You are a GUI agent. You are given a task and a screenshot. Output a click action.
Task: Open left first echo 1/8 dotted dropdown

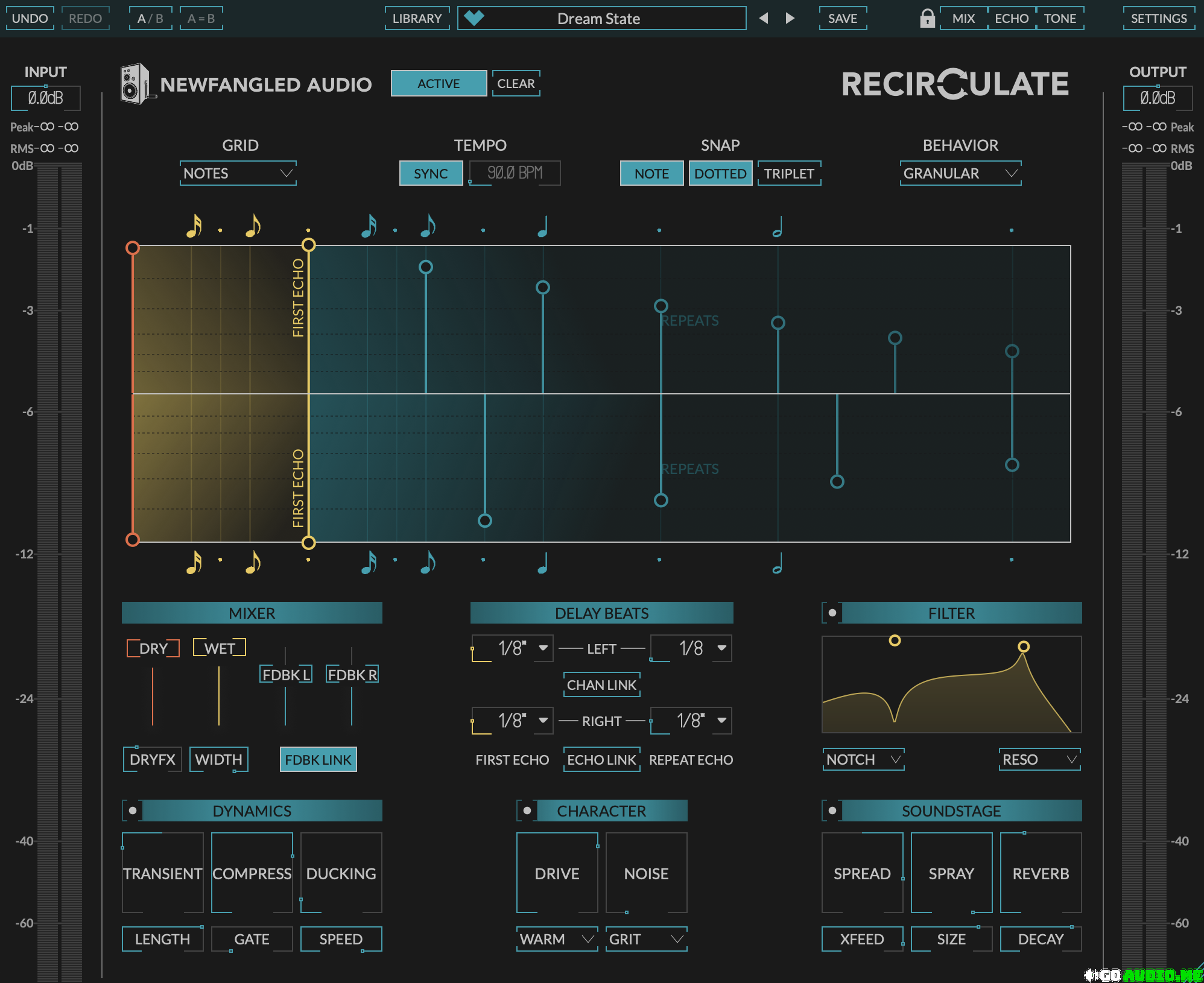[512, 648]
